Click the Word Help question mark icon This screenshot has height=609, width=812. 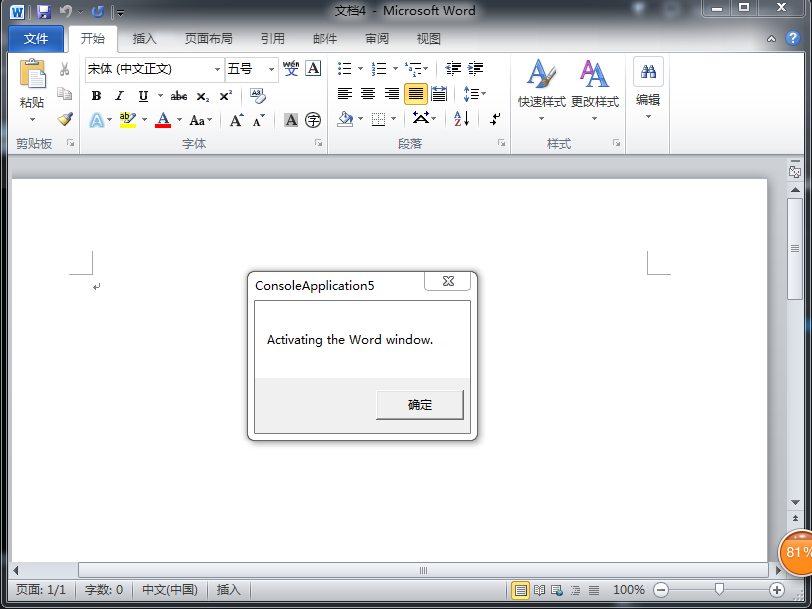click(792, 38)
